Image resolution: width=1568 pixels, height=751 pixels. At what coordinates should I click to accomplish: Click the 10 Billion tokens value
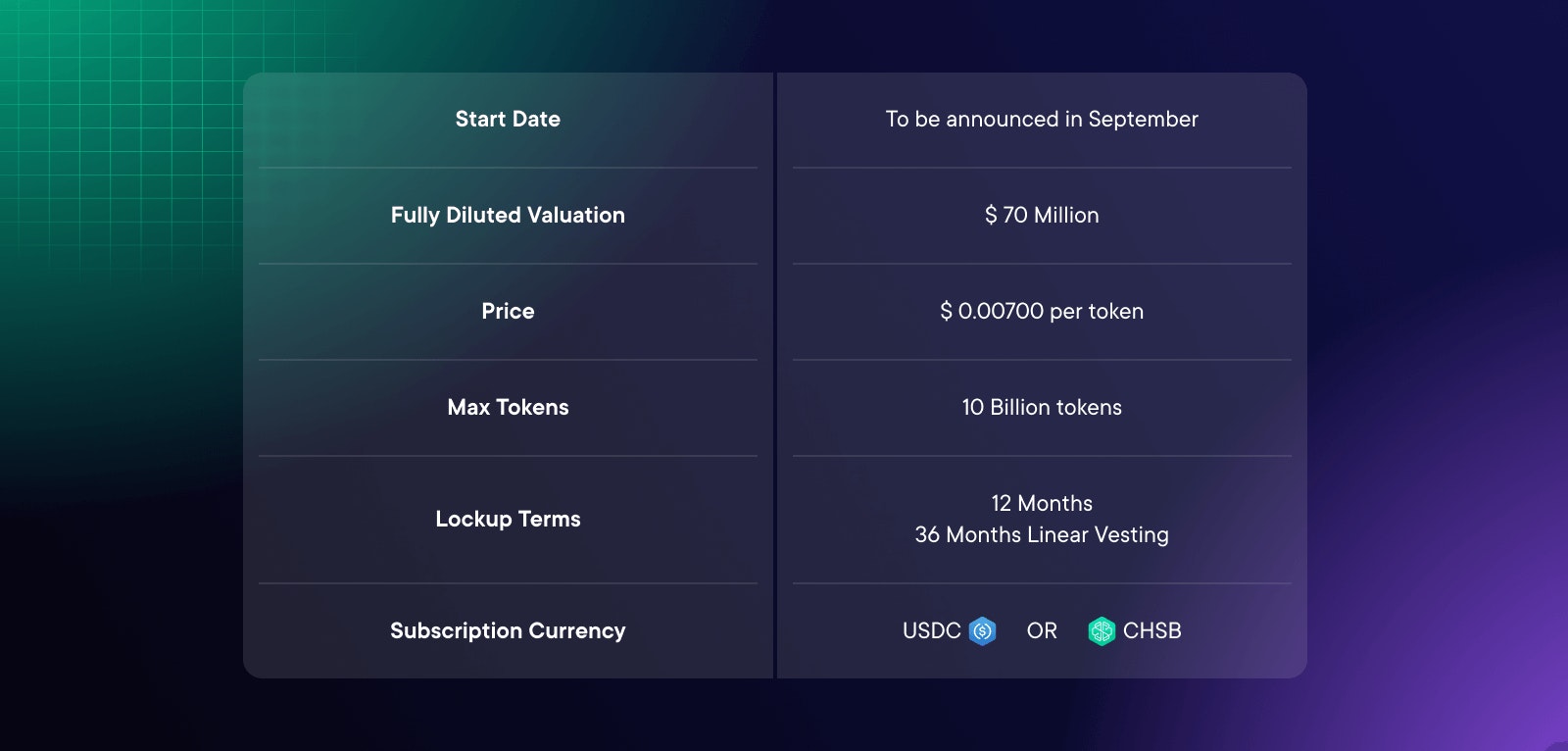click(1042, 407)
